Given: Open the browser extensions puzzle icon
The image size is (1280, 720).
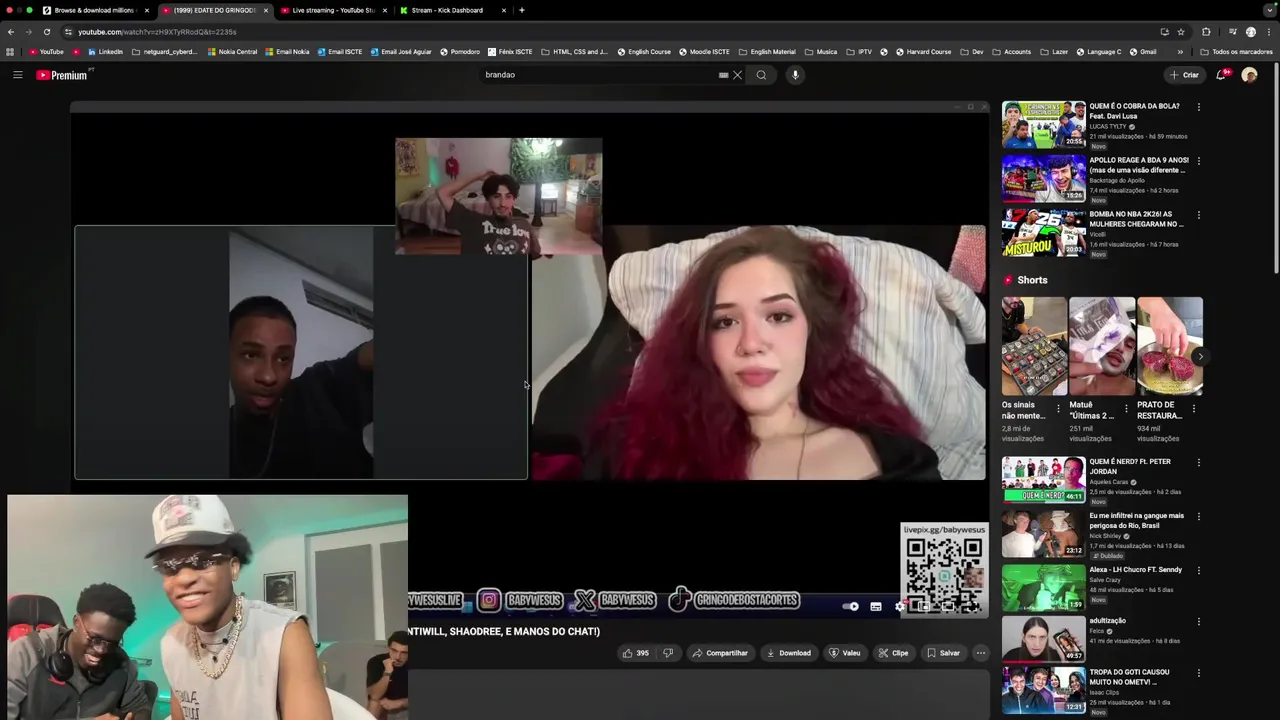Looking at the screenshot, I should click(x=1206, y=32).
